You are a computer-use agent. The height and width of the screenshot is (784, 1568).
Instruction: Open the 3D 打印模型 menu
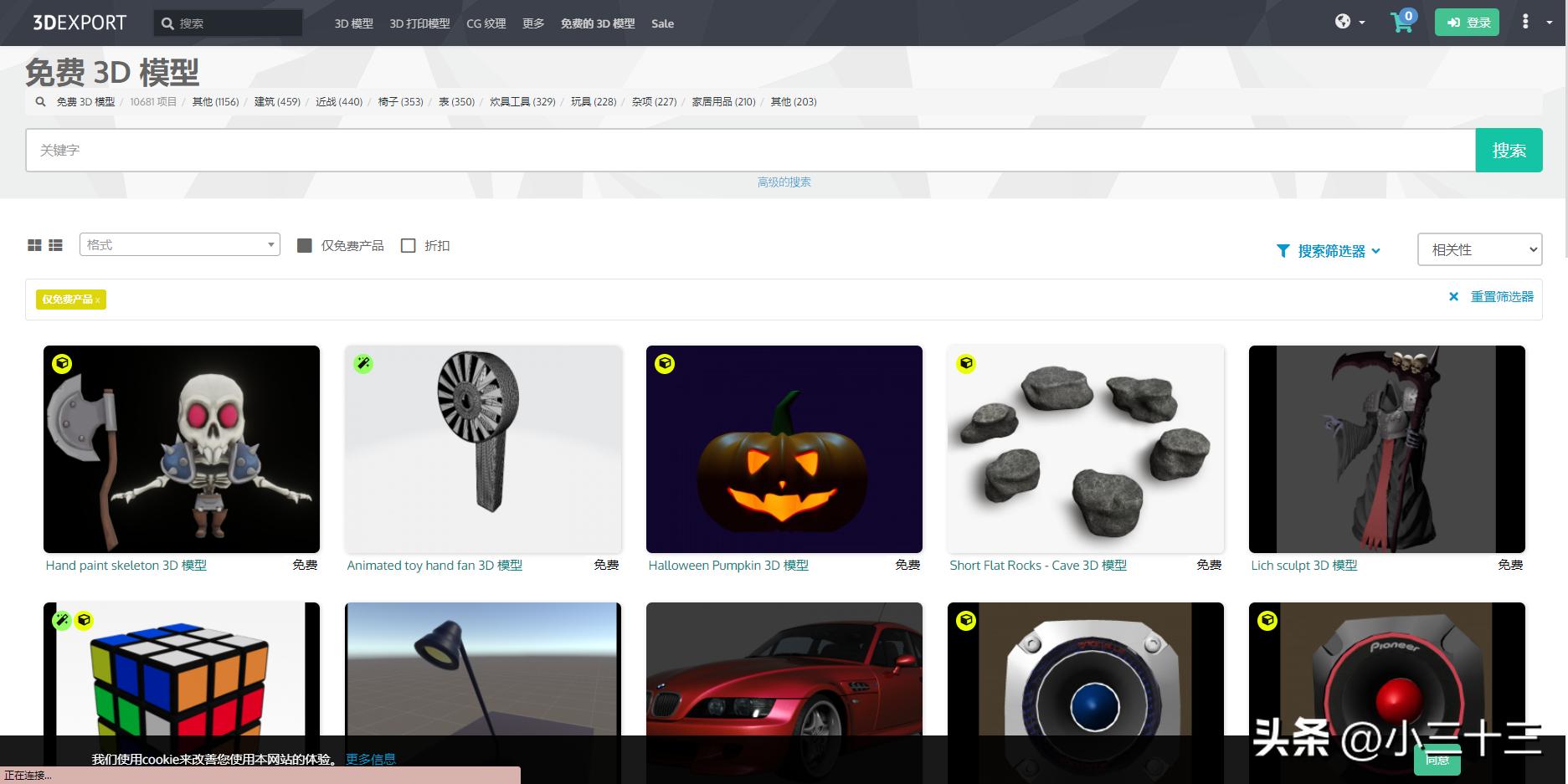(419, 23)
